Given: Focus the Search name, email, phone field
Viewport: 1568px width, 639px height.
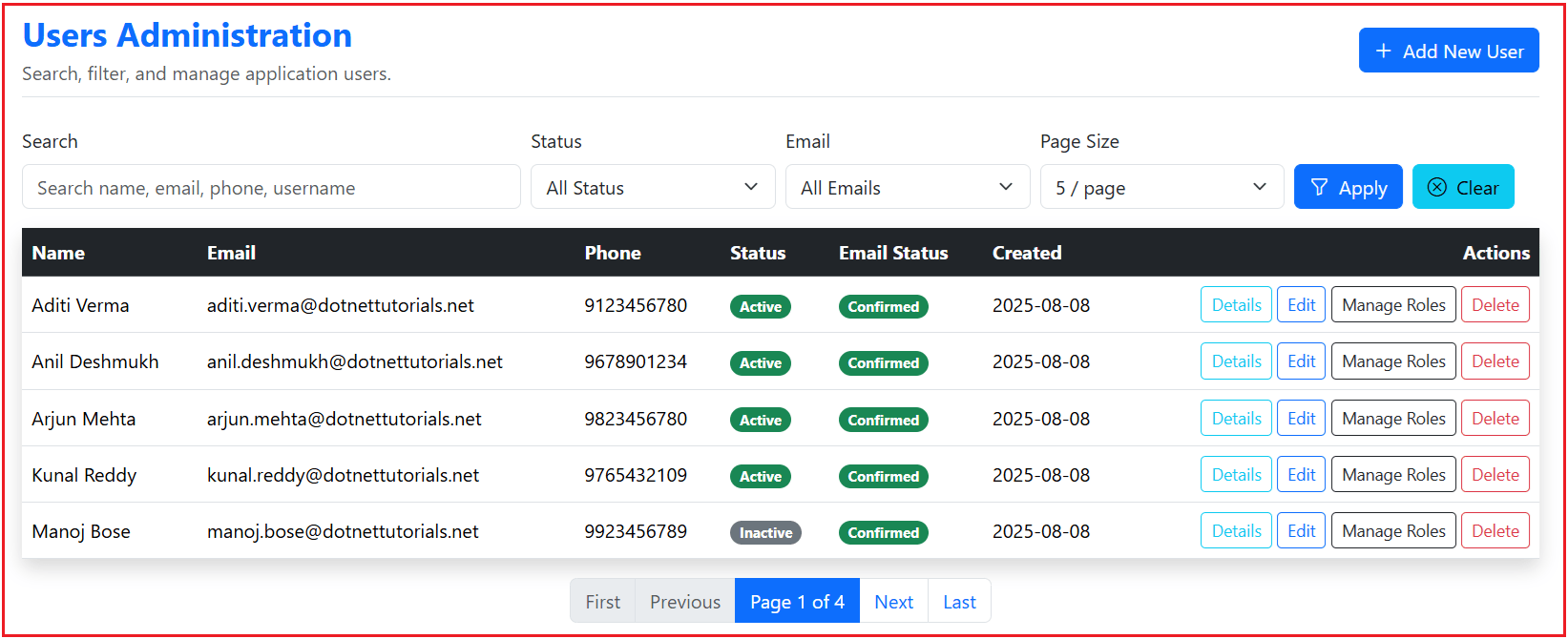Looking at the screenshot, I should [271, 187].
